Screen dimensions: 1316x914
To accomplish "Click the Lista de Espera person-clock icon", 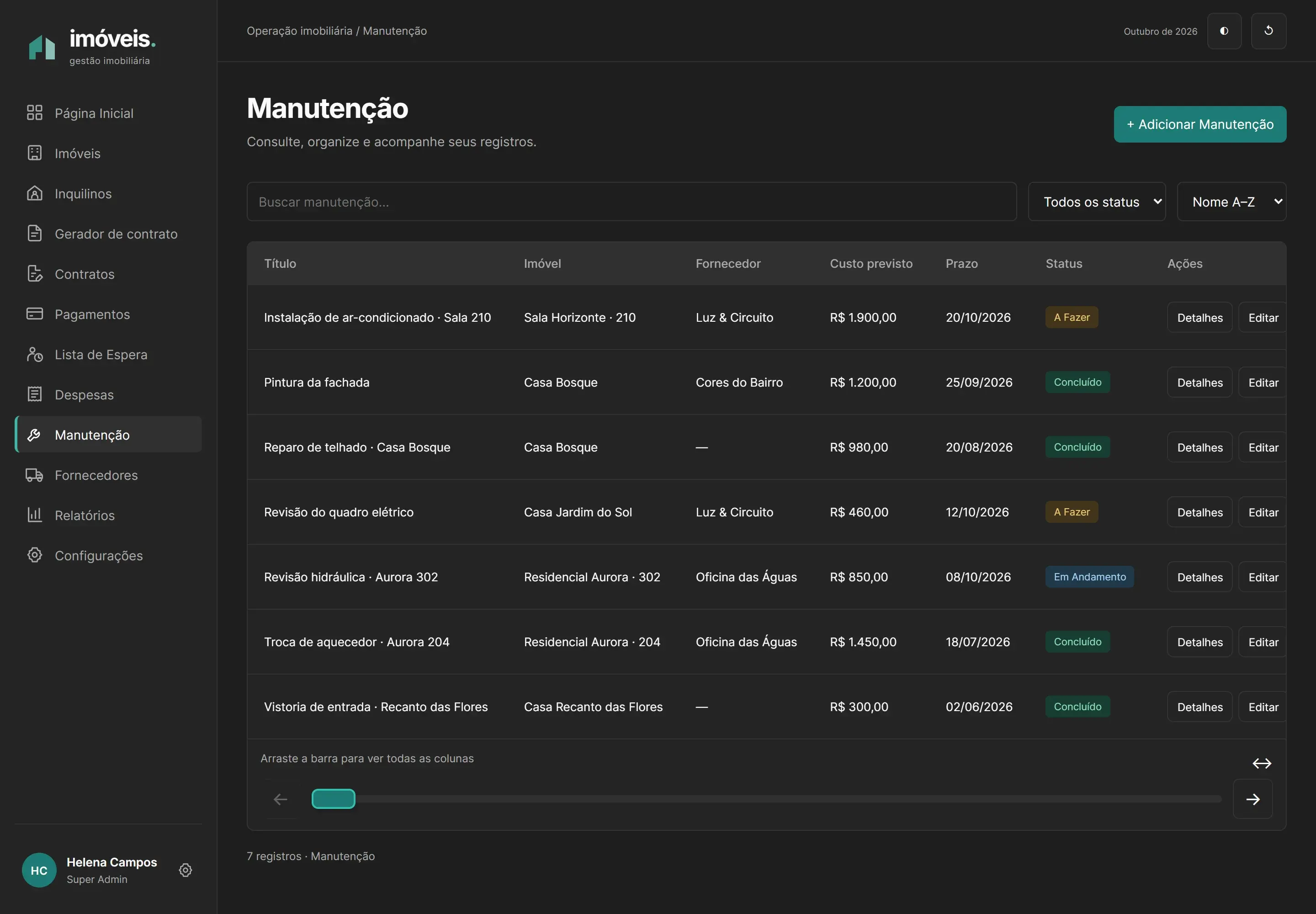I will point(35,354).
